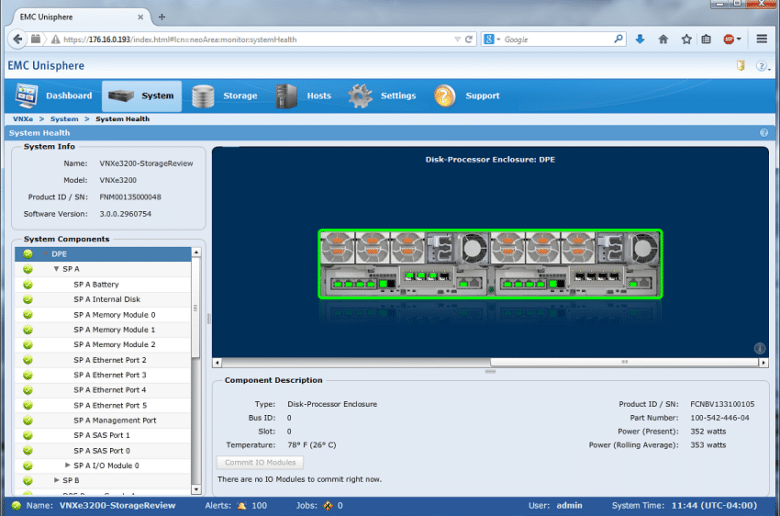Click the System Health help icon
The image size is (780, 516).
click(764, 133)
